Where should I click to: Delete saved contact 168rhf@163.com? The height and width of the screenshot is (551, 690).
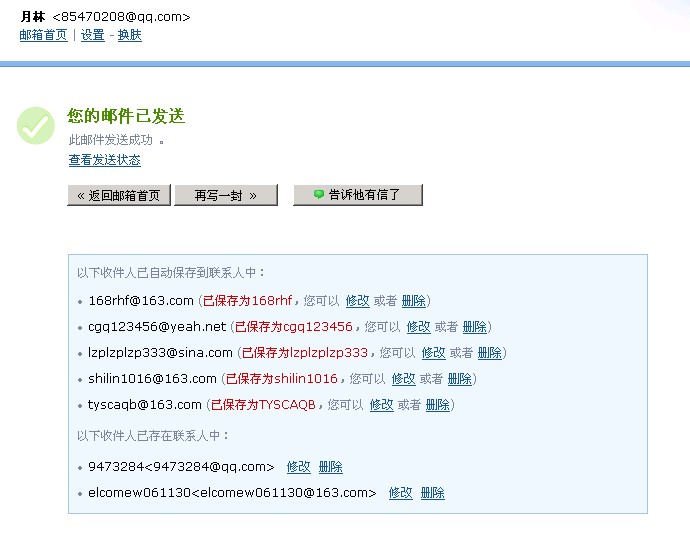pyautogui.click(x=413, y=301)
